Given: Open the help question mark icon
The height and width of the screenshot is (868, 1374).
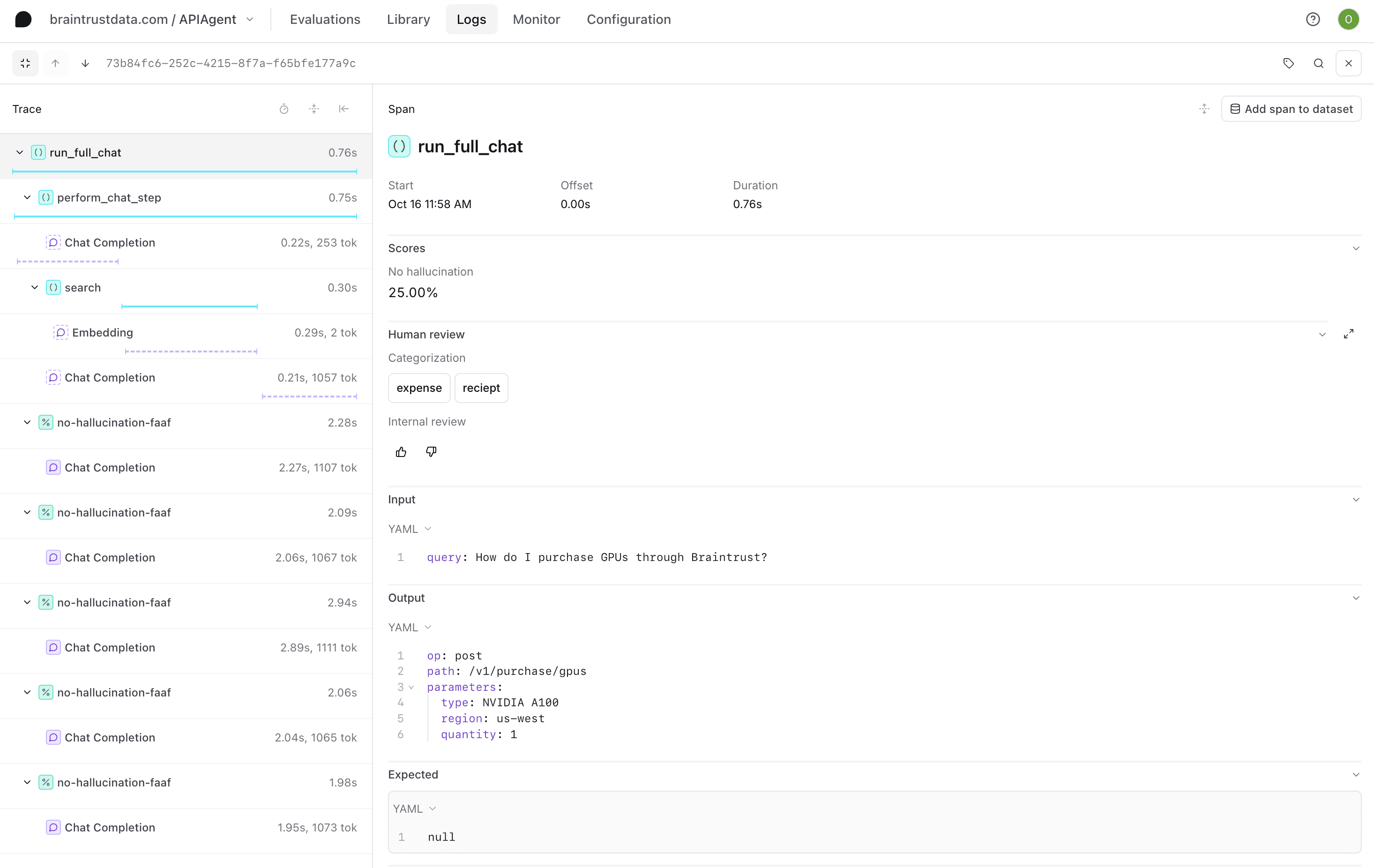Looking at the screenshot, I should (1313, 19).
